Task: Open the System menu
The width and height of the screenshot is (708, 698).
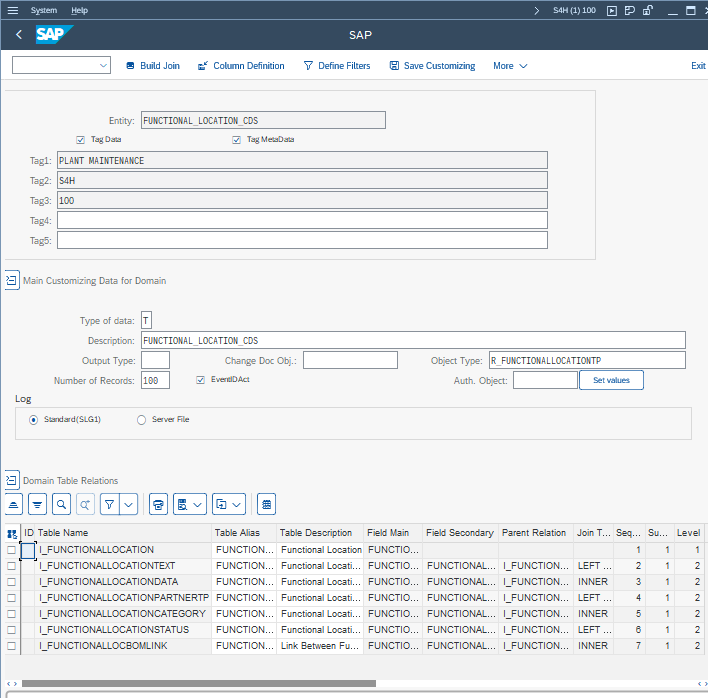Action: coord(44,10)
